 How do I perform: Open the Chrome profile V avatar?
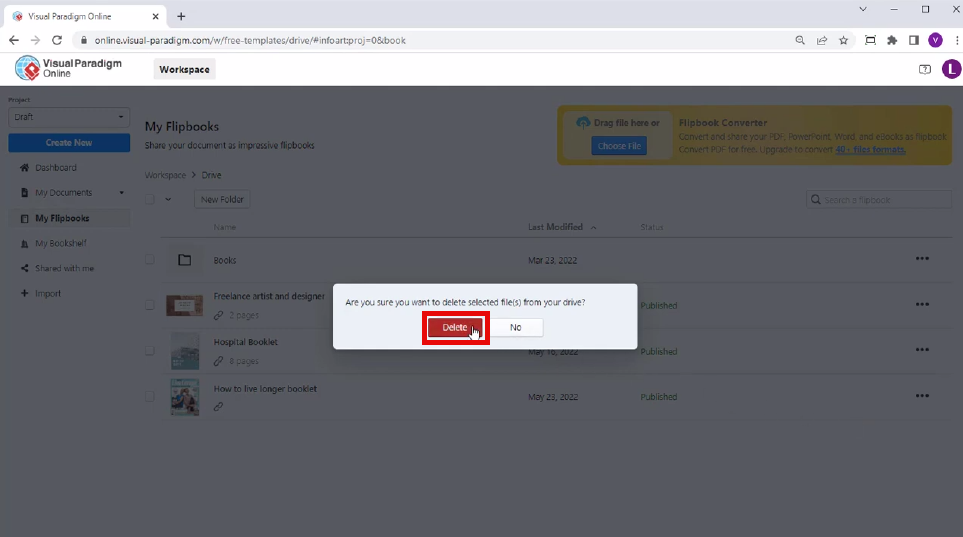click(935, 41)
